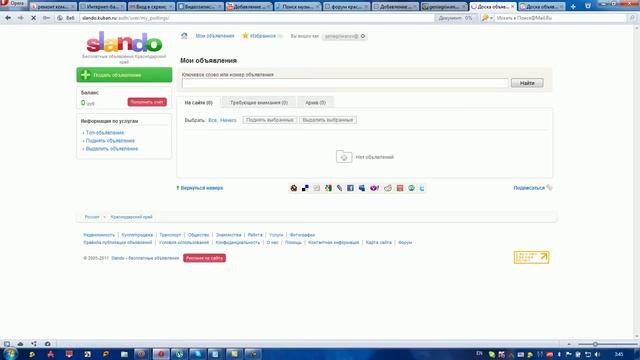This screenshot has width=640, height=360.
Task: Click the first share icon in the row
Action: [x=293, y=188]
